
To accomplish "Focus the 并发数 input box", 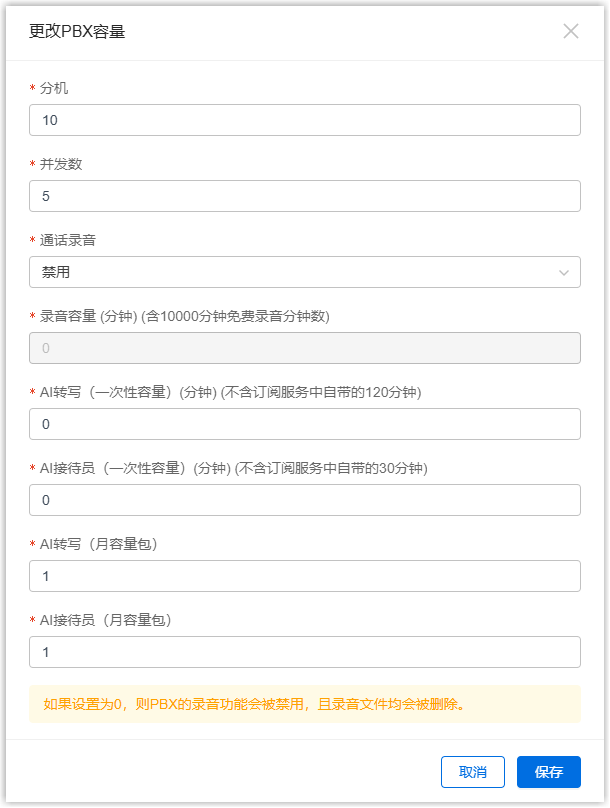I will click(305, 196).
